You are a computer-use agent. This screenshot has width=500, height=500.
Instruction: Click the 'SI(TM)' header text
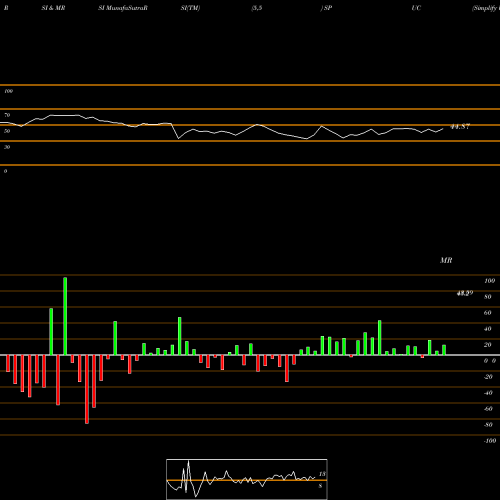tap(190, 8)
